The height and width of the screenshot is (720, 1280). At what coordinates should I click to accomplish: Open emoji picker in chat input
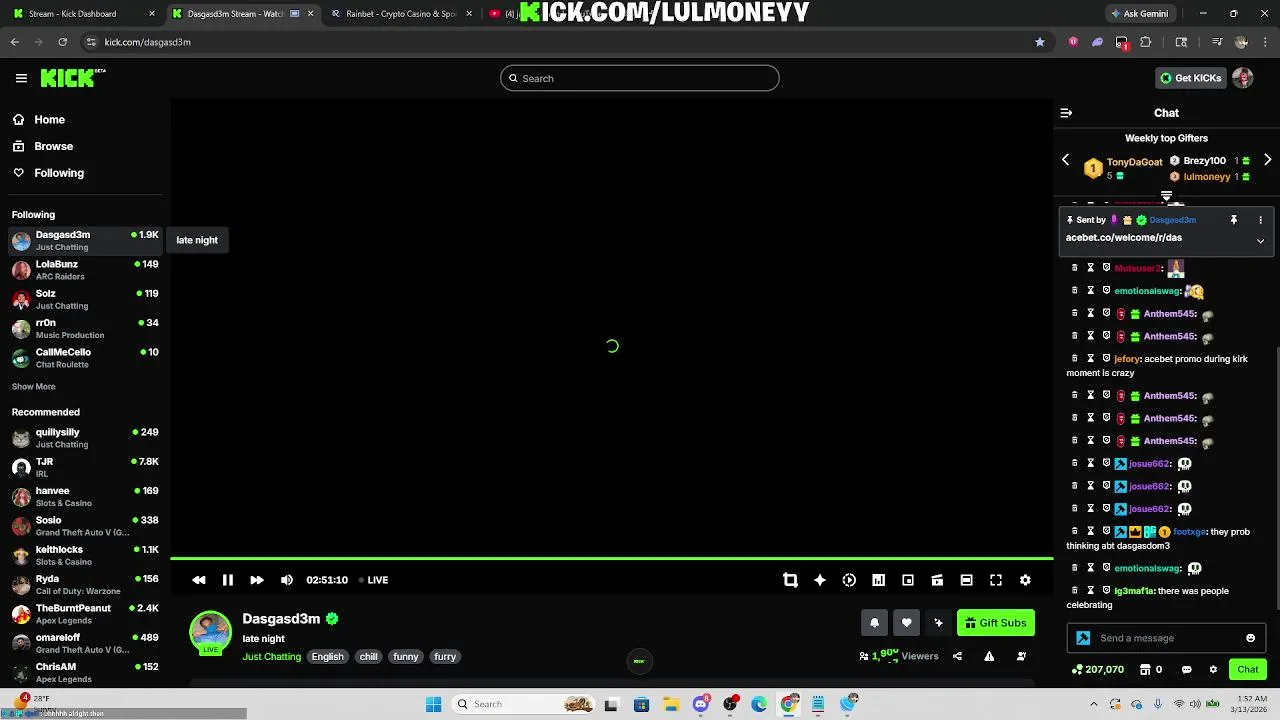click(1250, 638)
